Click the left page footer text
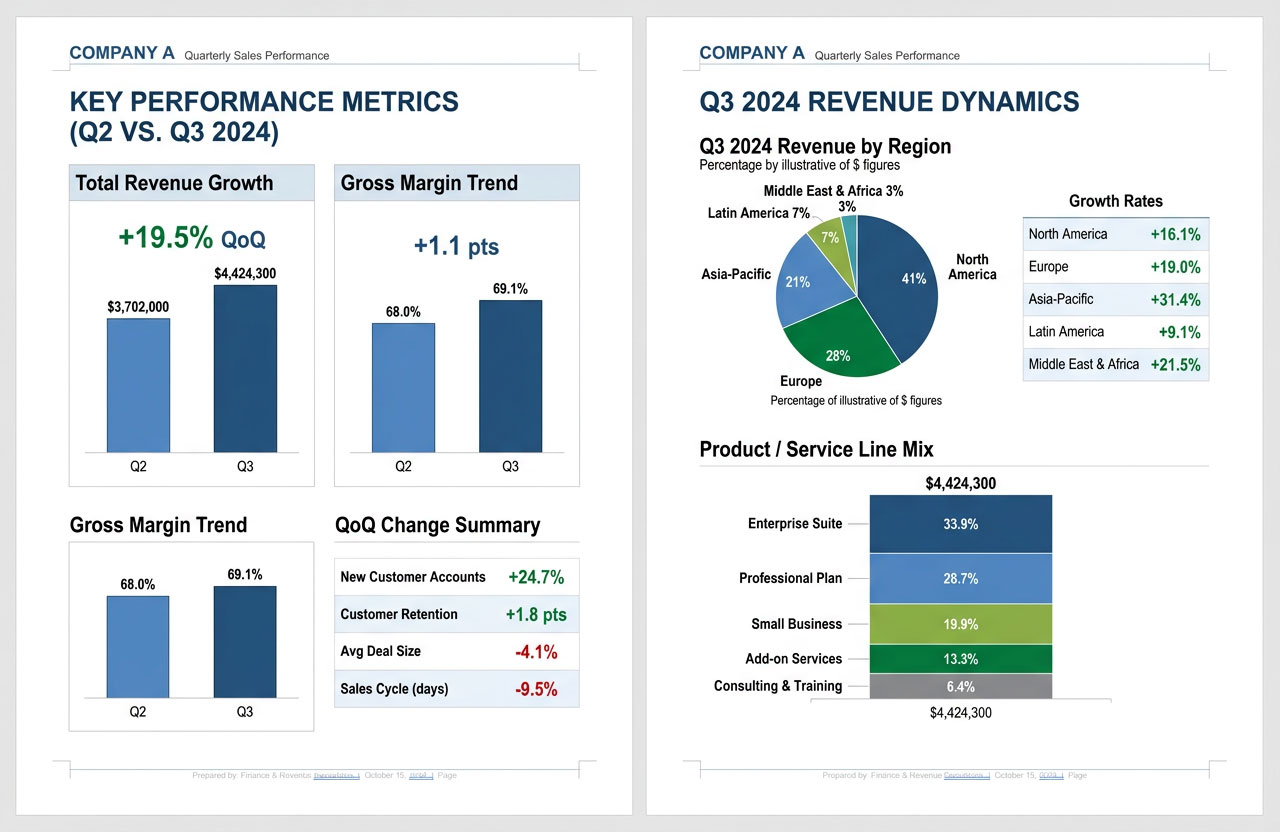Image resolution: width=1280 pixels, height=832 pixels. [324, 775]
